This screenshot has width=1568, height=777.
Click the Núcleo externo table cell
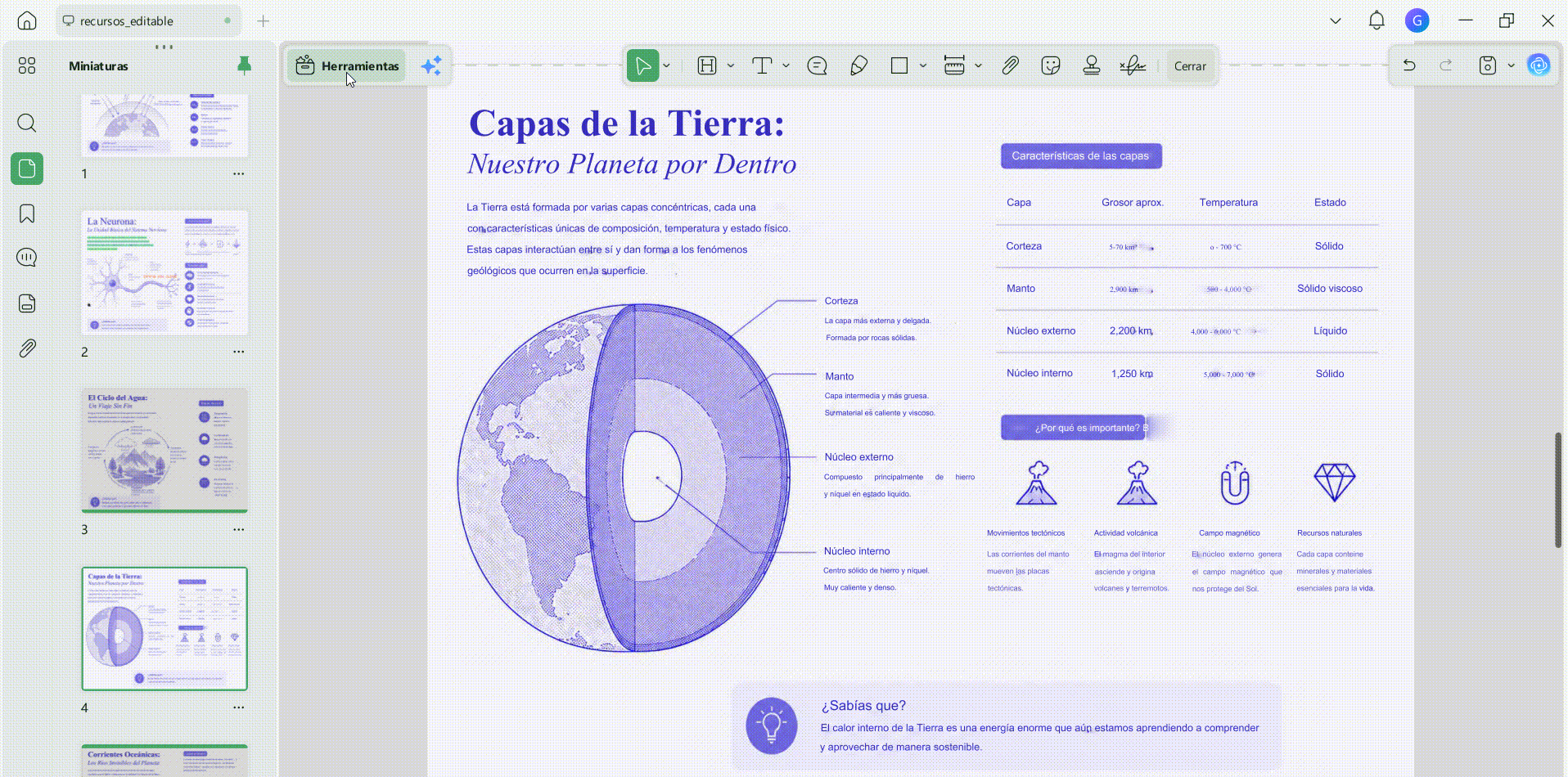1041,330
